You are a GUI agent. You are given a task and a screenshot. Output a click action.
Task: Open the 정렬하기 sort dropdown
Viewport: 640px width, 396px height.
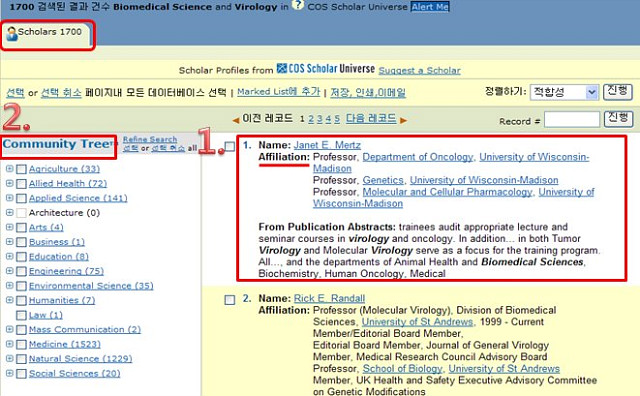[x=564, y=92]
